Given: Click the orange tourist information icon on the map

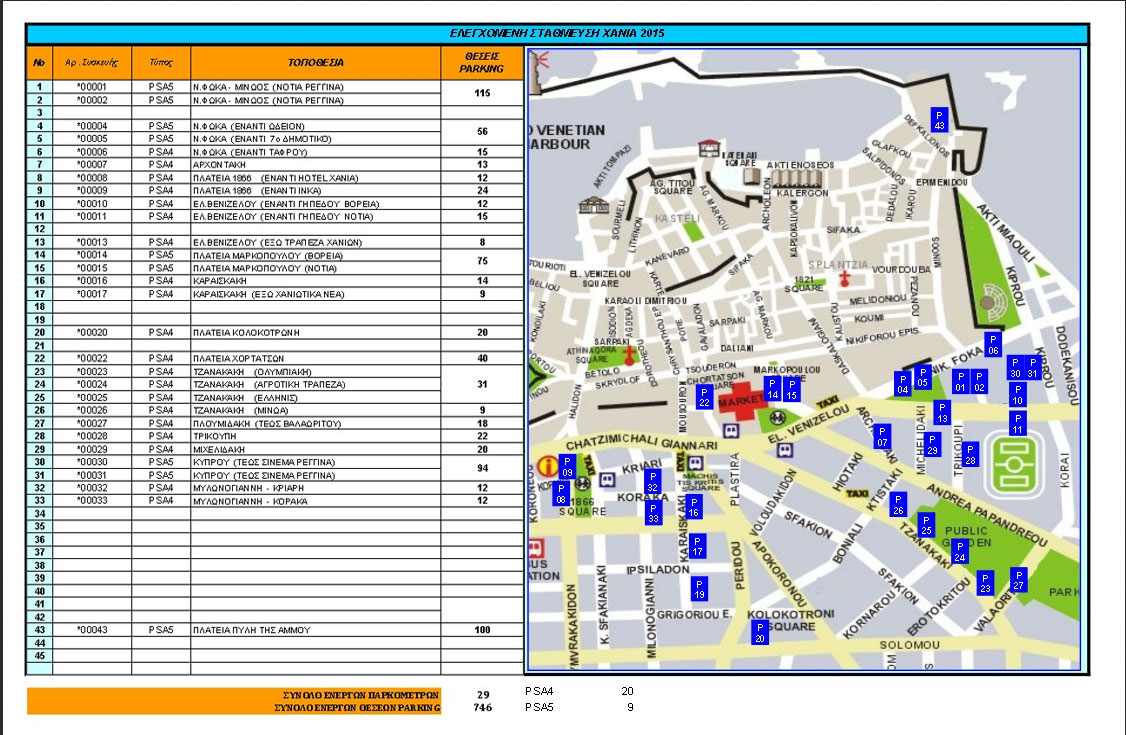Looking at the screenshot, I should (548, 467).
